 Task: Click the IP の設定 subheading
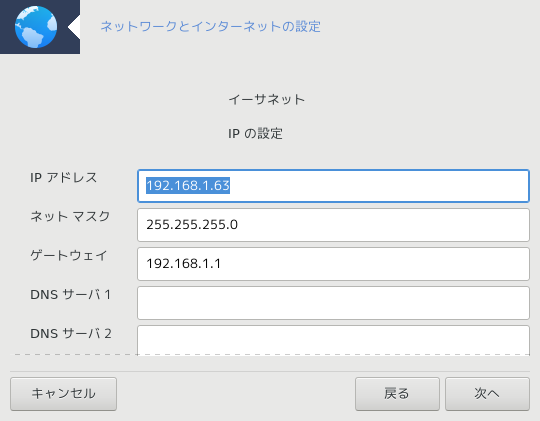[255, 133]
